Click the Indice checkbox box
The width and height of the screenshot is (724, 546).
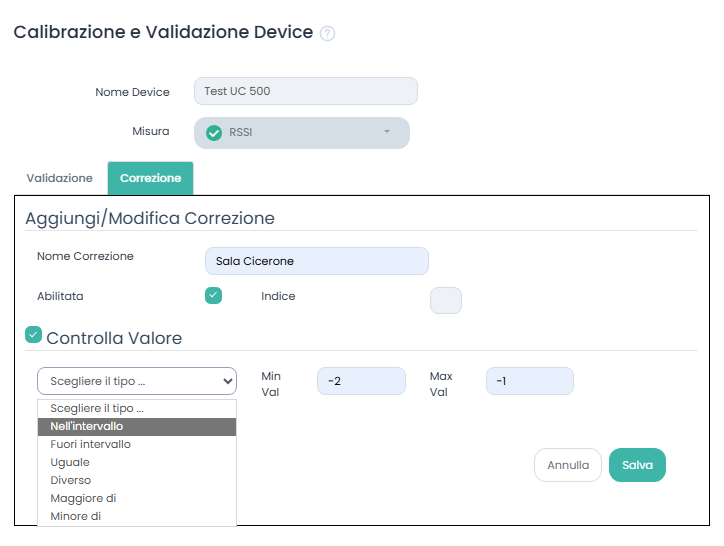point(445,300)
